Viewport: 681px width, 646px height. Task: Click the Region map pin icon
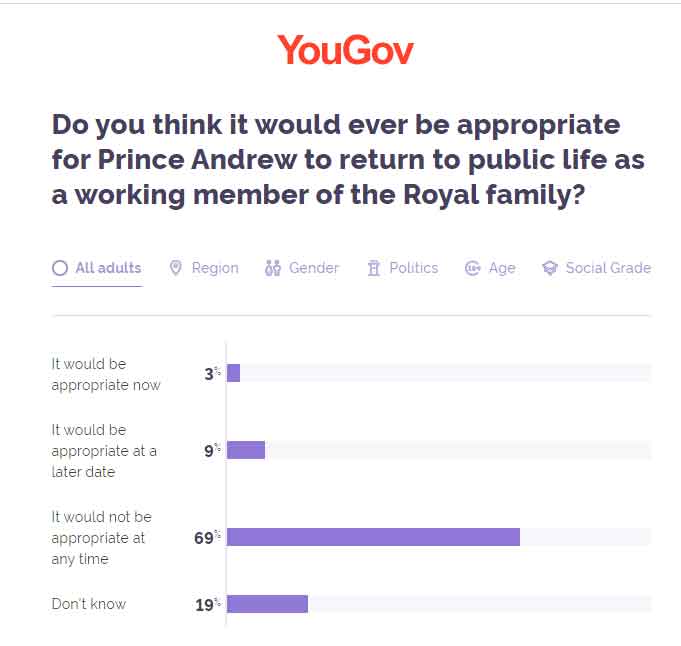point(176,268)
